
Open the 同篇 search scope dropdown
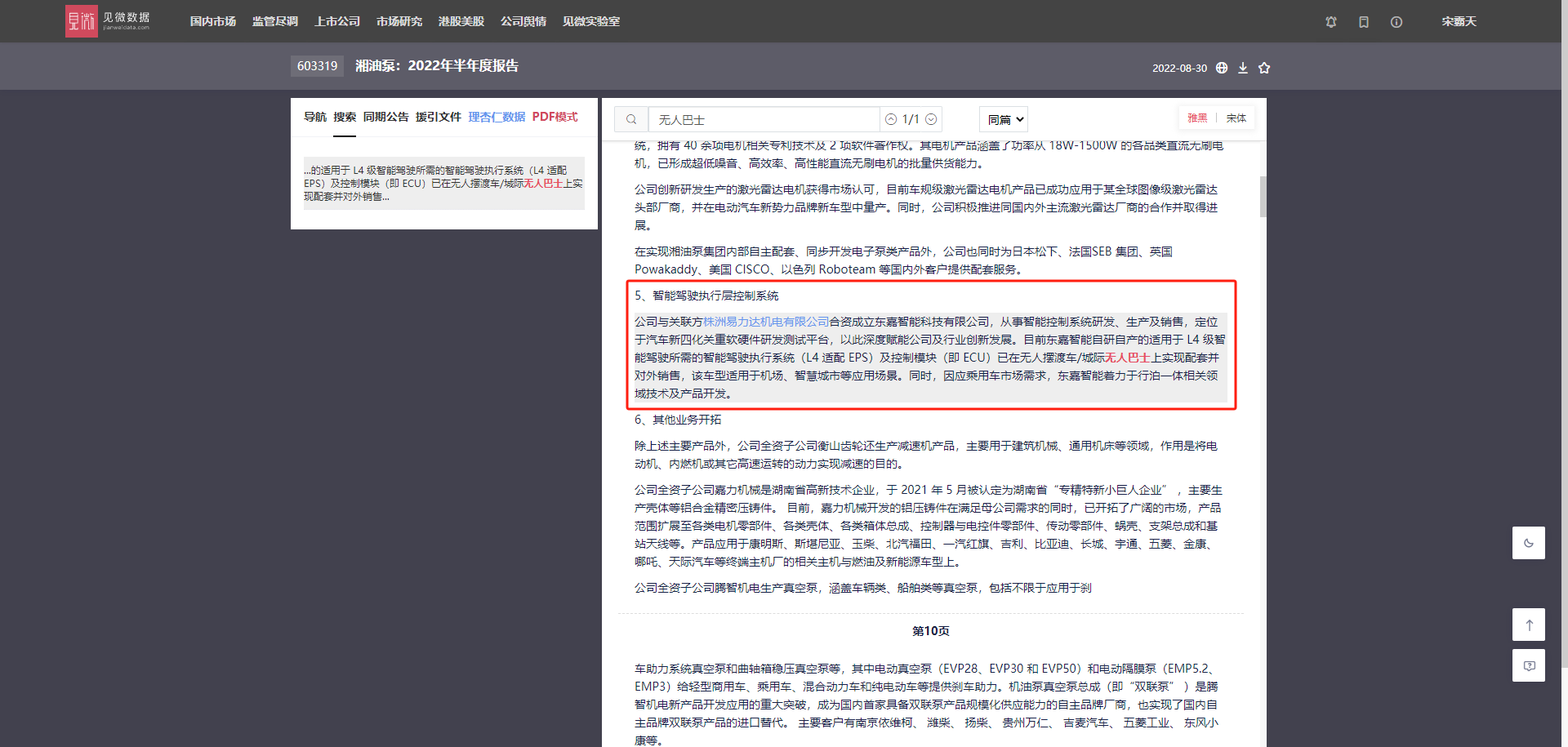1004,119
